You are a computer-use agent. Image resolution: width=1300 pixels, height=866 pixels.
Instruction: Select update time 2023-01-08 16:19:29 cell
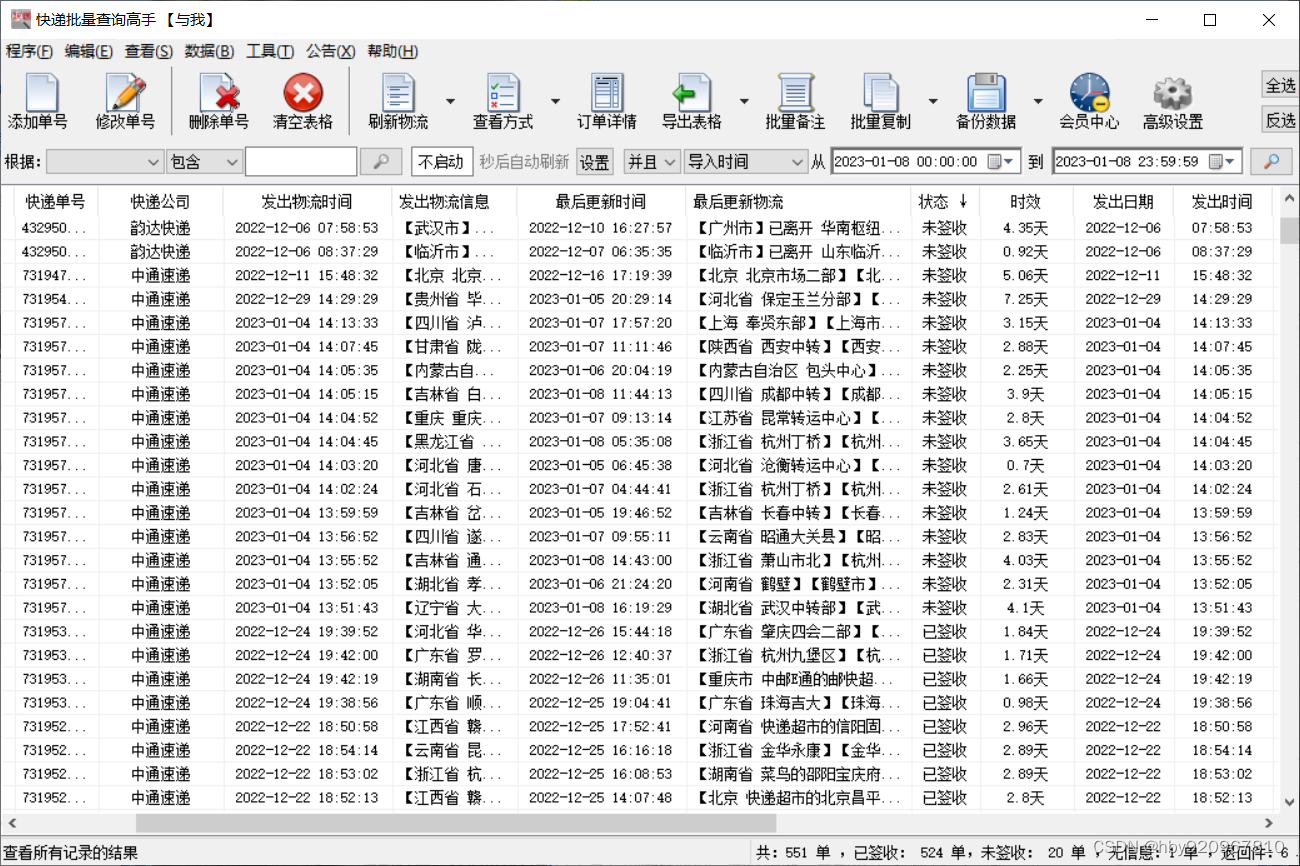[x=600, y=608]
